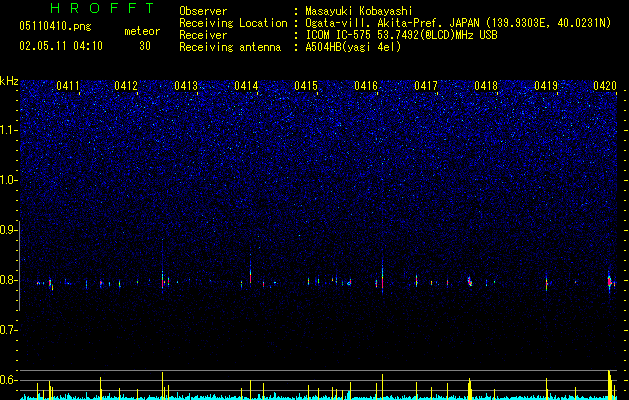The width and height of the screenshot is (629, 400).
Task: Click the 0415 time marker
Action: click(306, 86)
